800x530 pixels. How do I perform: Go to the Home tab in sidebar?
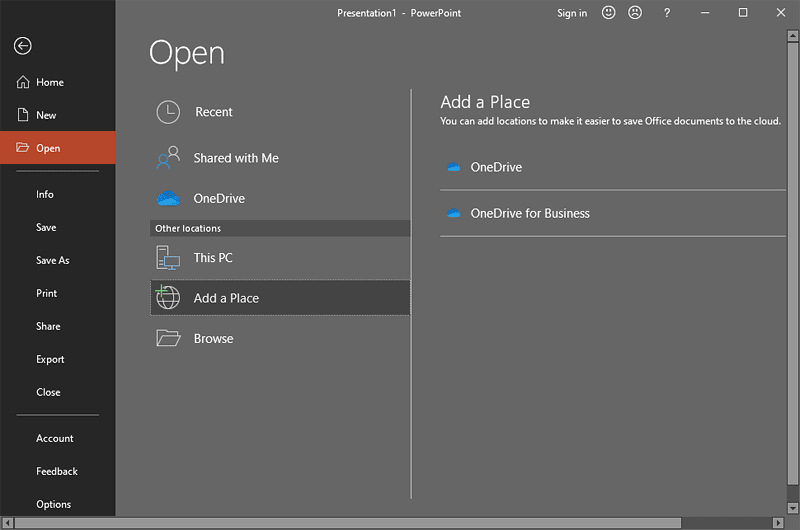click(x=49, y=83)
